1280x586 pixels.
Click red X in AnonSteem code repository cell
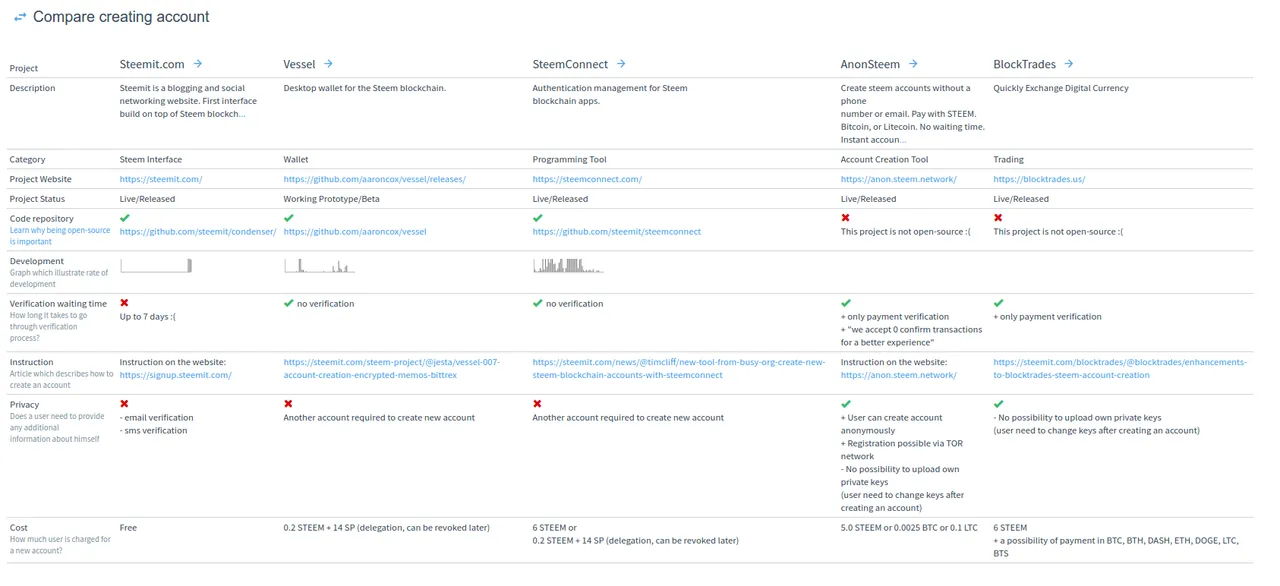pyautogui.click(x=846, y=217)
